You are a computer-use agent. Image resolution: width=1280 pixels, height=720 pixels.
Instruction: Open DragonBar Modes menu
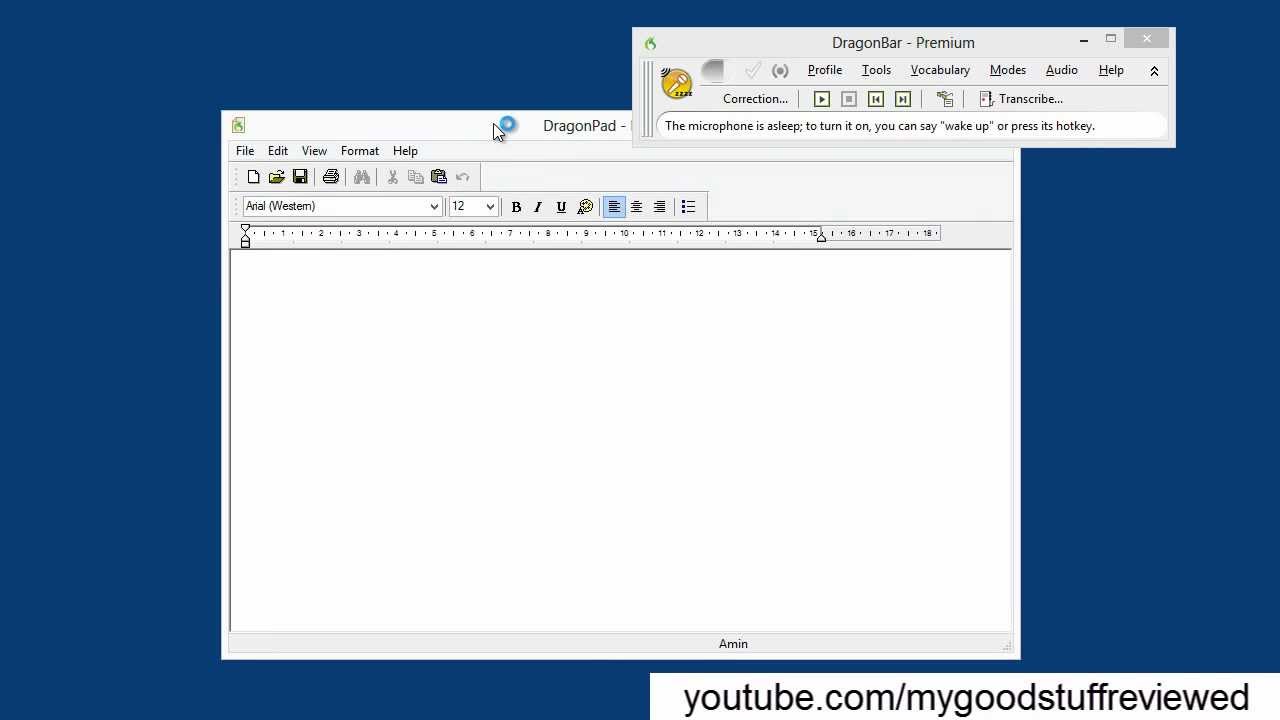click(1008, 70)
